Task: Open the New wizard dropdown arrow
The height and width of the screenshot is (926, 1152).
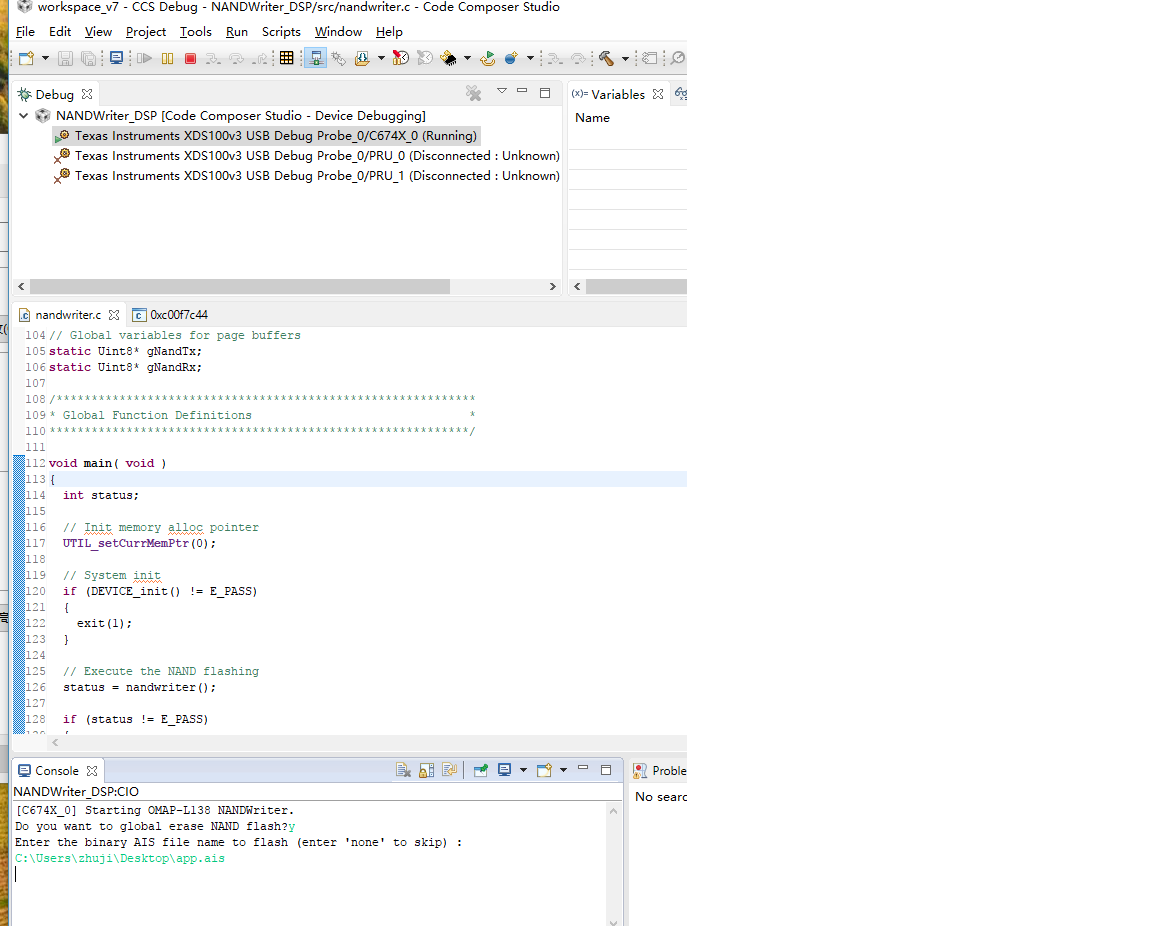Action: point(45,58)
